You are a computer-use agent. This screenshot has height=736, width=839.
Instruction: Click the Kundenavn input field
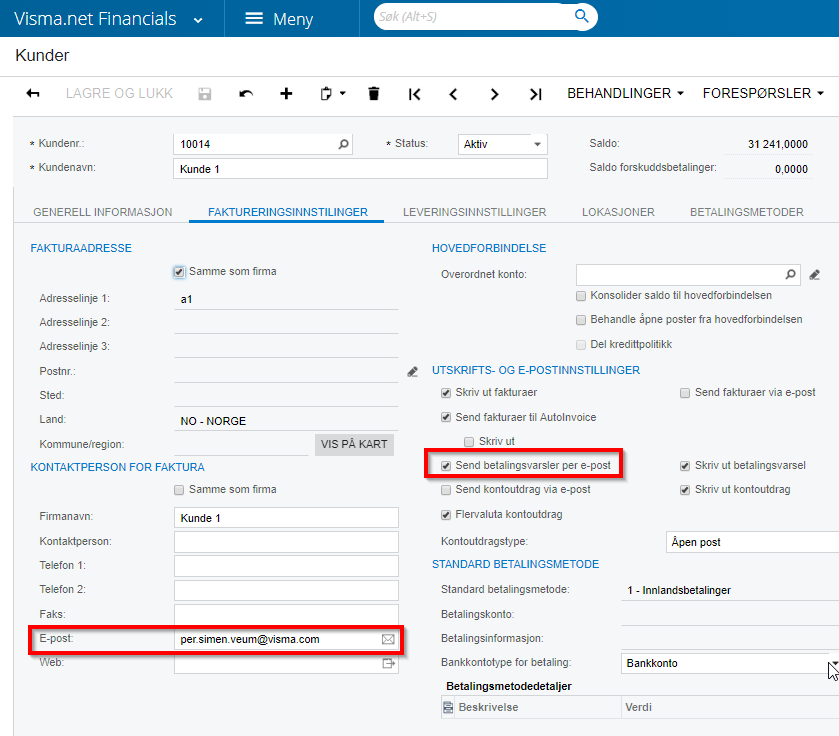(360, 169)
